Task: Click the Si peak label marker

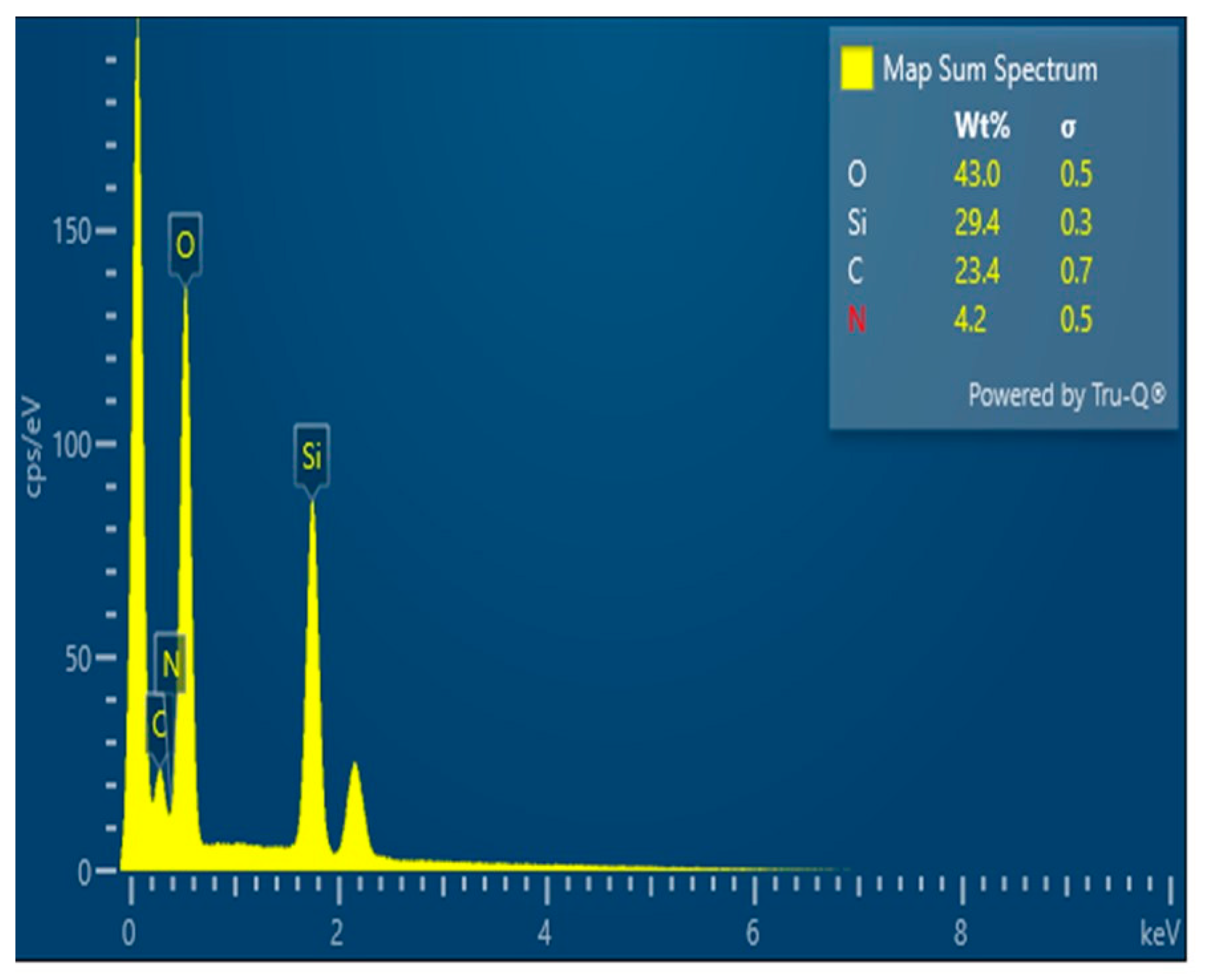Action: click(x=311, y=455)
